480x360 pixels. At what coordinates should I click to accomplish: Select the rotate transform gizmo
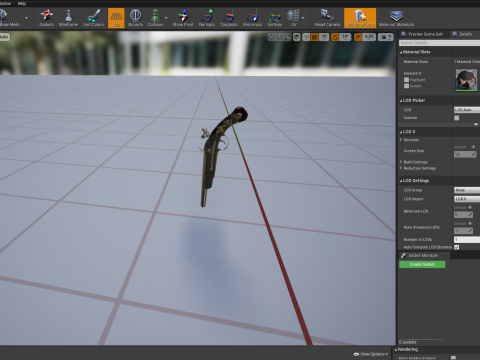point(280,37)
